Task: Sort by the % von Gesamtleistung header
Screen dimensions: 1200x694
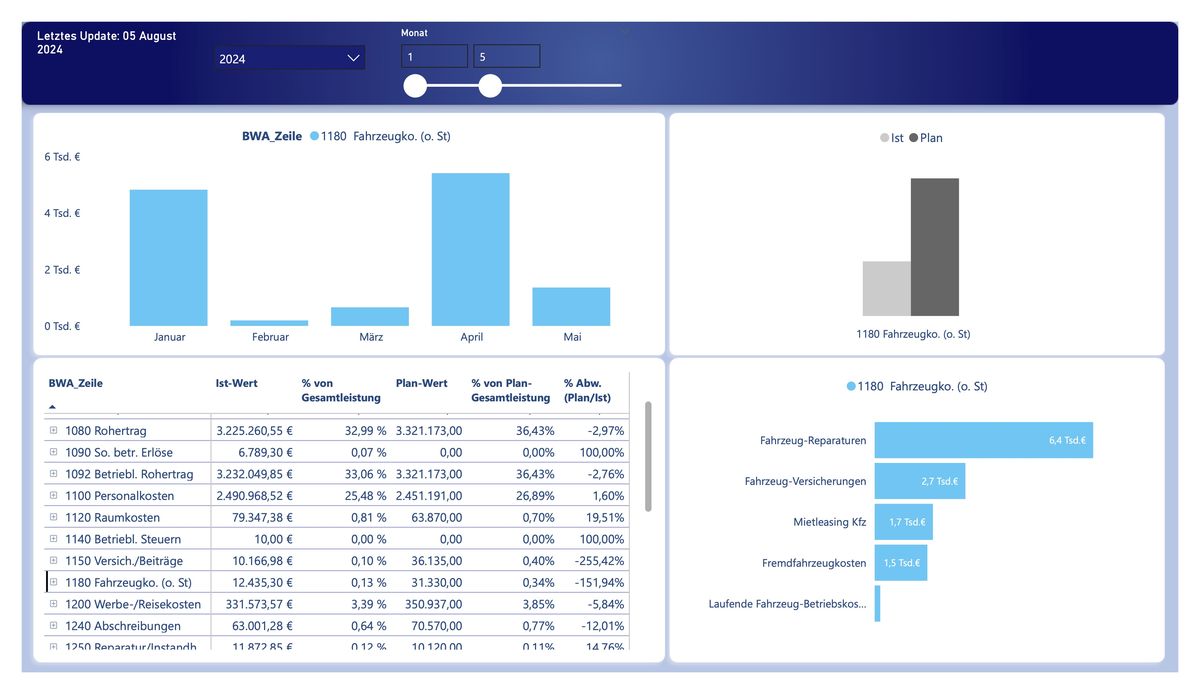Action: (x=341, y=390)
